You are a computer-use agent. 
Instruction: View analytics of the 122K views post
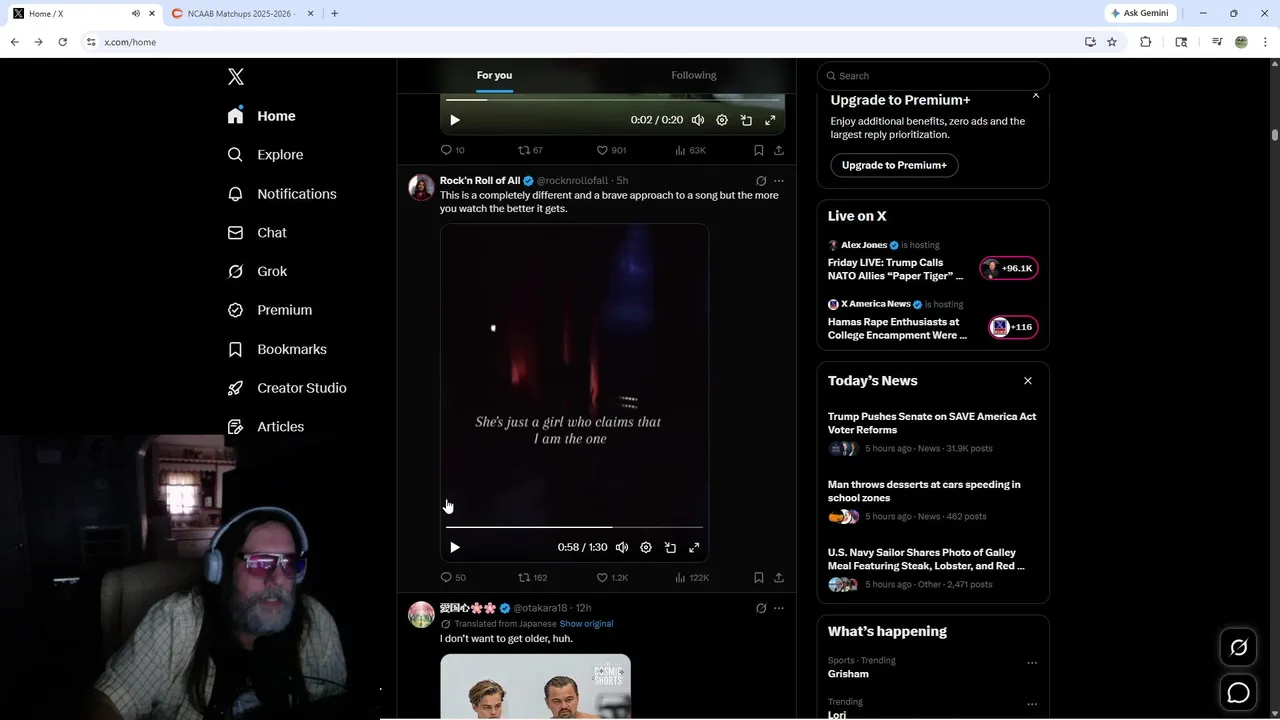pyautogui.click(x=692, y=577)
